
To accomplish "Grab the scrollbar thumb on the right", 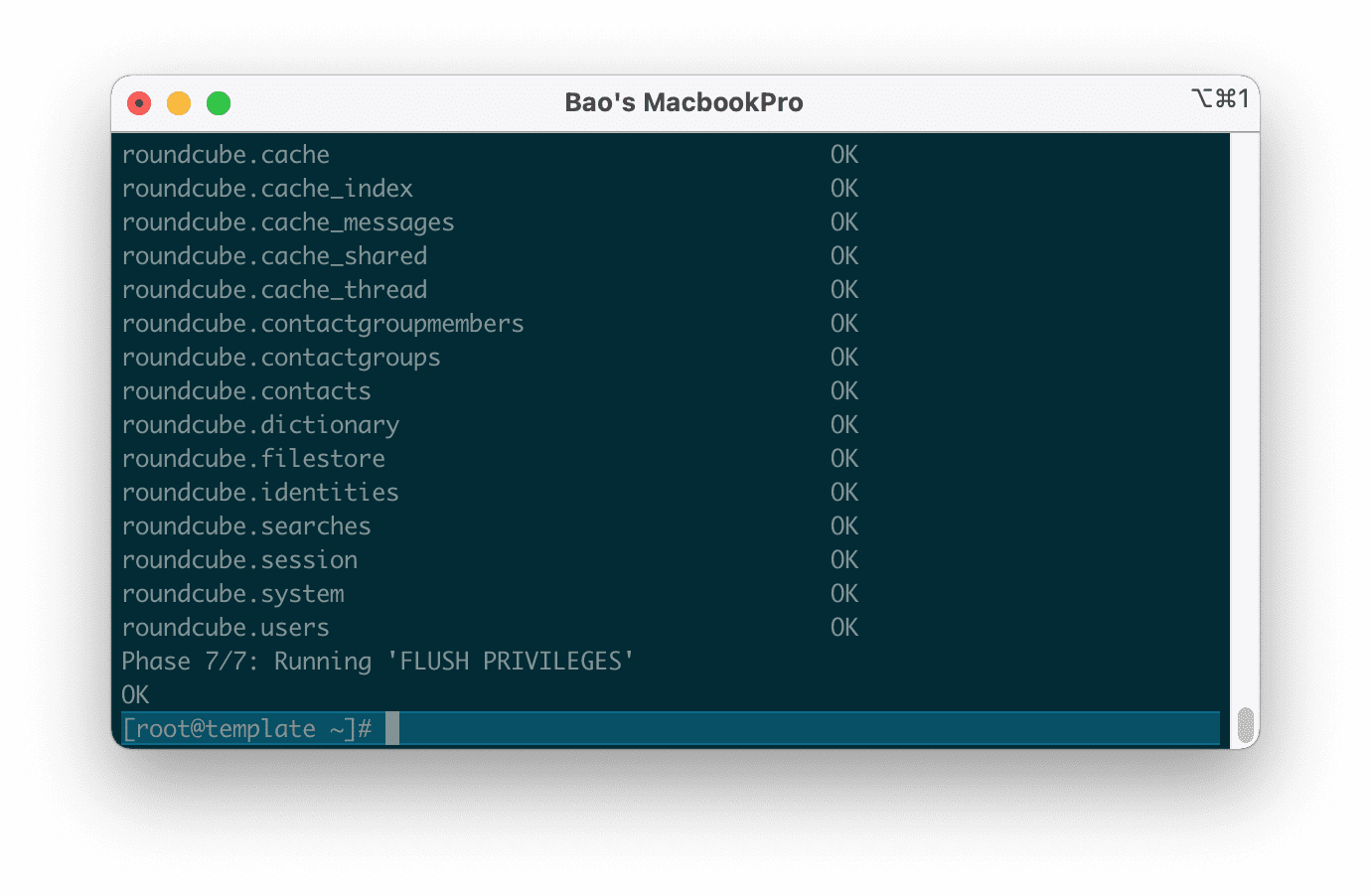I will coord(1245,722).
